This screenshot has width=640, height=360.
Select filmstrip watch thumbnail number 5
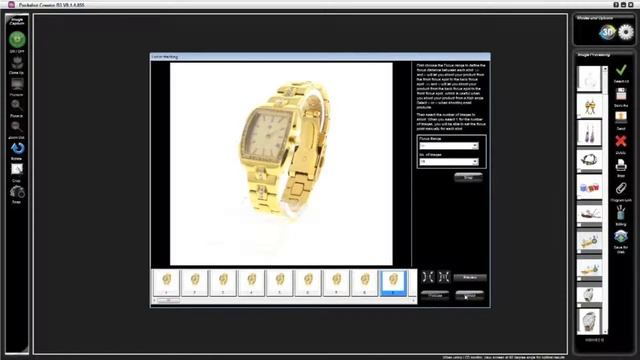pyautogui.click(x=280, y=282)
